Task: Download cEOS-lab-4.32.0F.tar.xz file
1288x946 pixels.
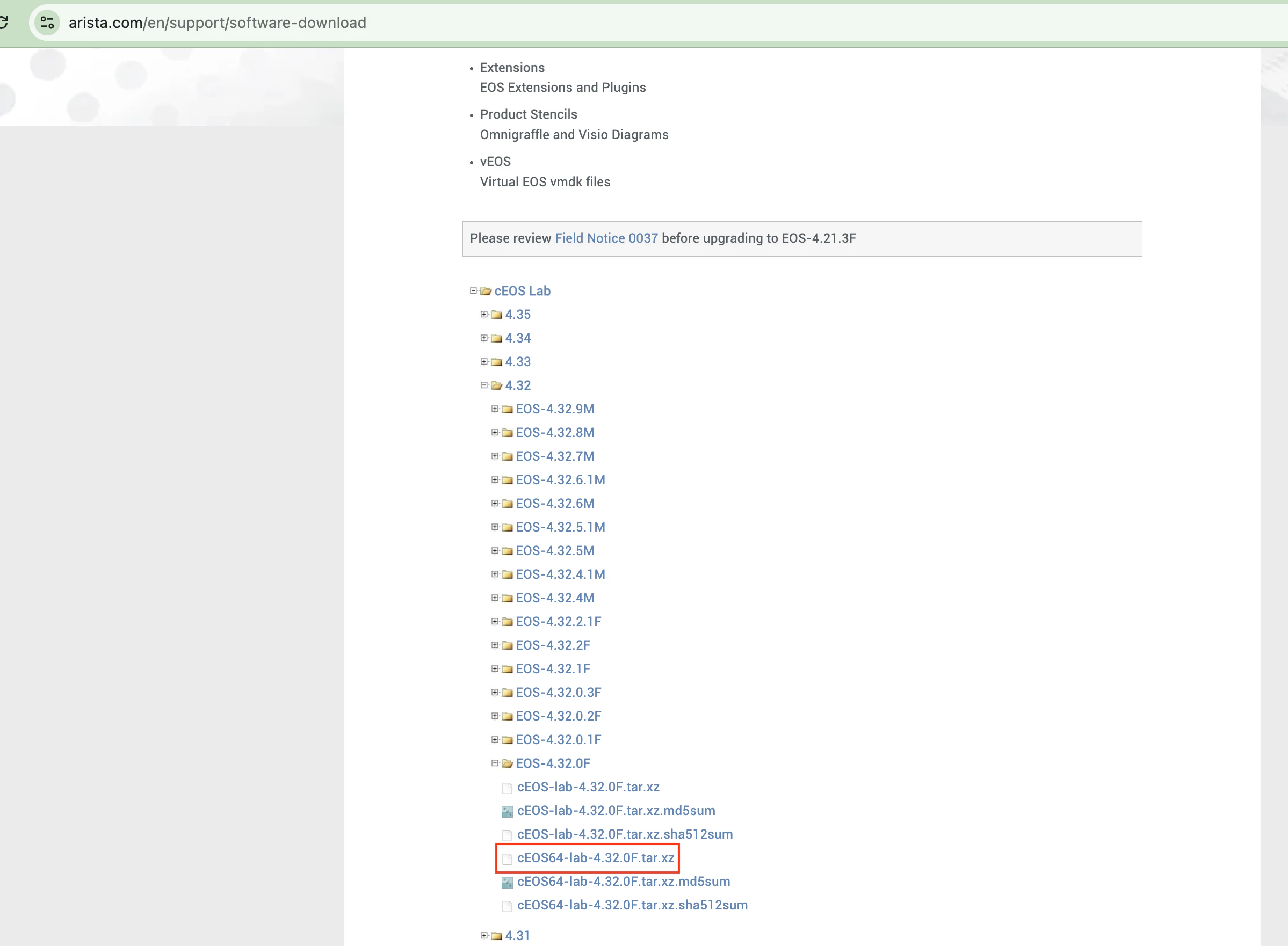Action: click(x=589, y=787)
